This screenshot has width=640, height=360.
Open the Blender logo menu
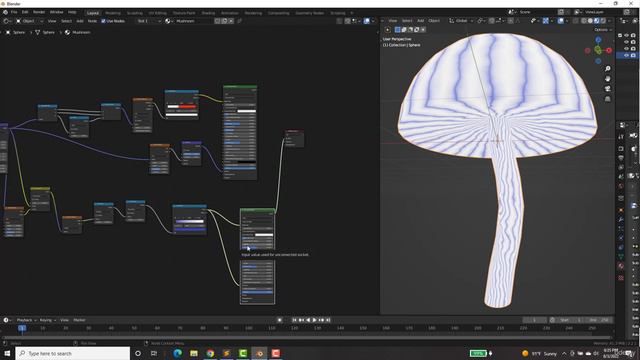(x=5, y=12)
